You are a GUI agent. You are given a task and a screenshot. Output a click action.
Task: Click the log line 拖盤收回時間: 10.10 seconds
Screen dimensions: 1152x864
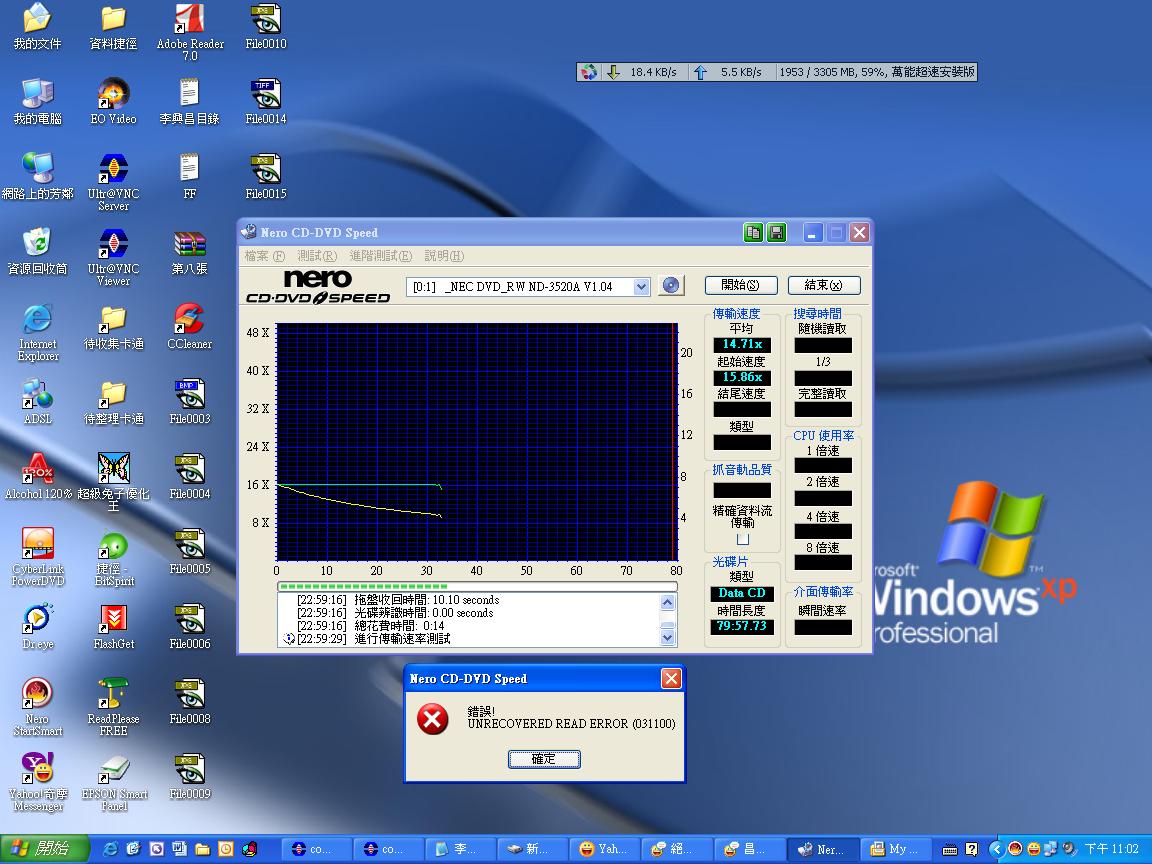426,600
